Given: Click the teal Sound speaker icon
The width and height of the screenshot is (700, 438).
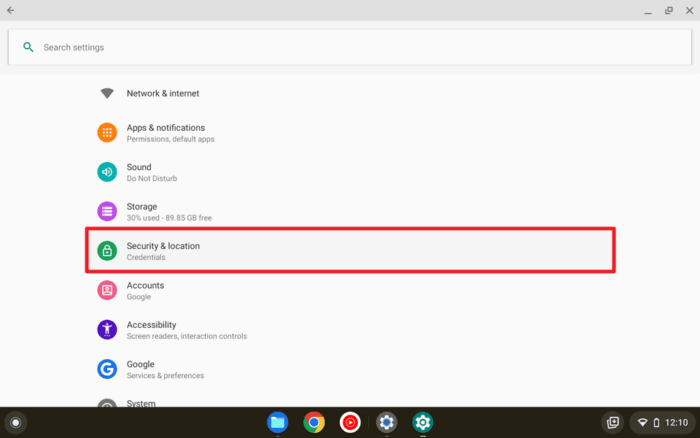Looking at the screenshot, I should tap(107, 172).
